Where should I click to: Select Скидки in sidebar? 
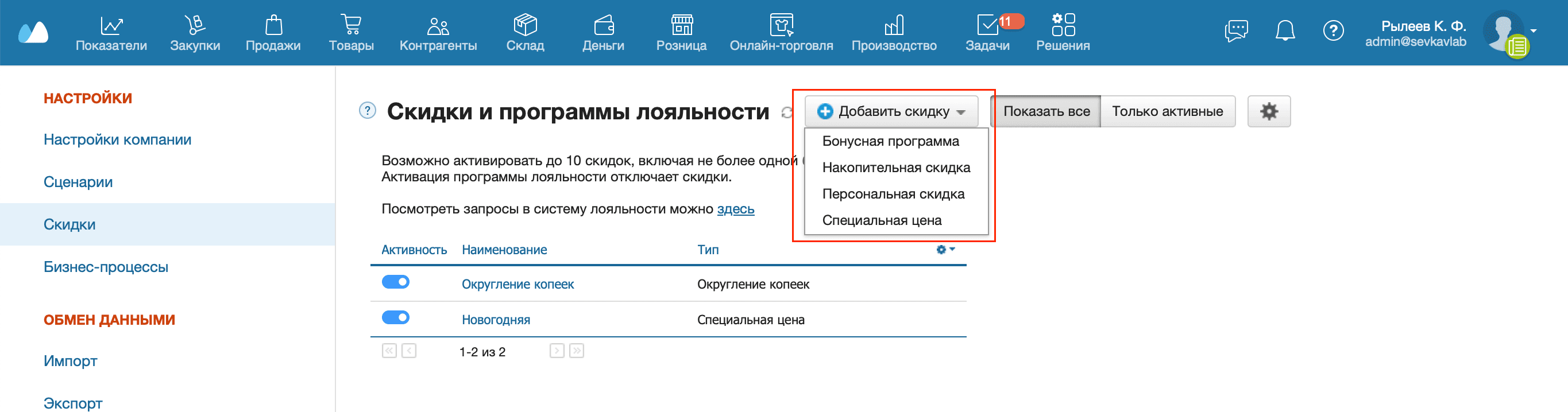[x=167, y=224]
